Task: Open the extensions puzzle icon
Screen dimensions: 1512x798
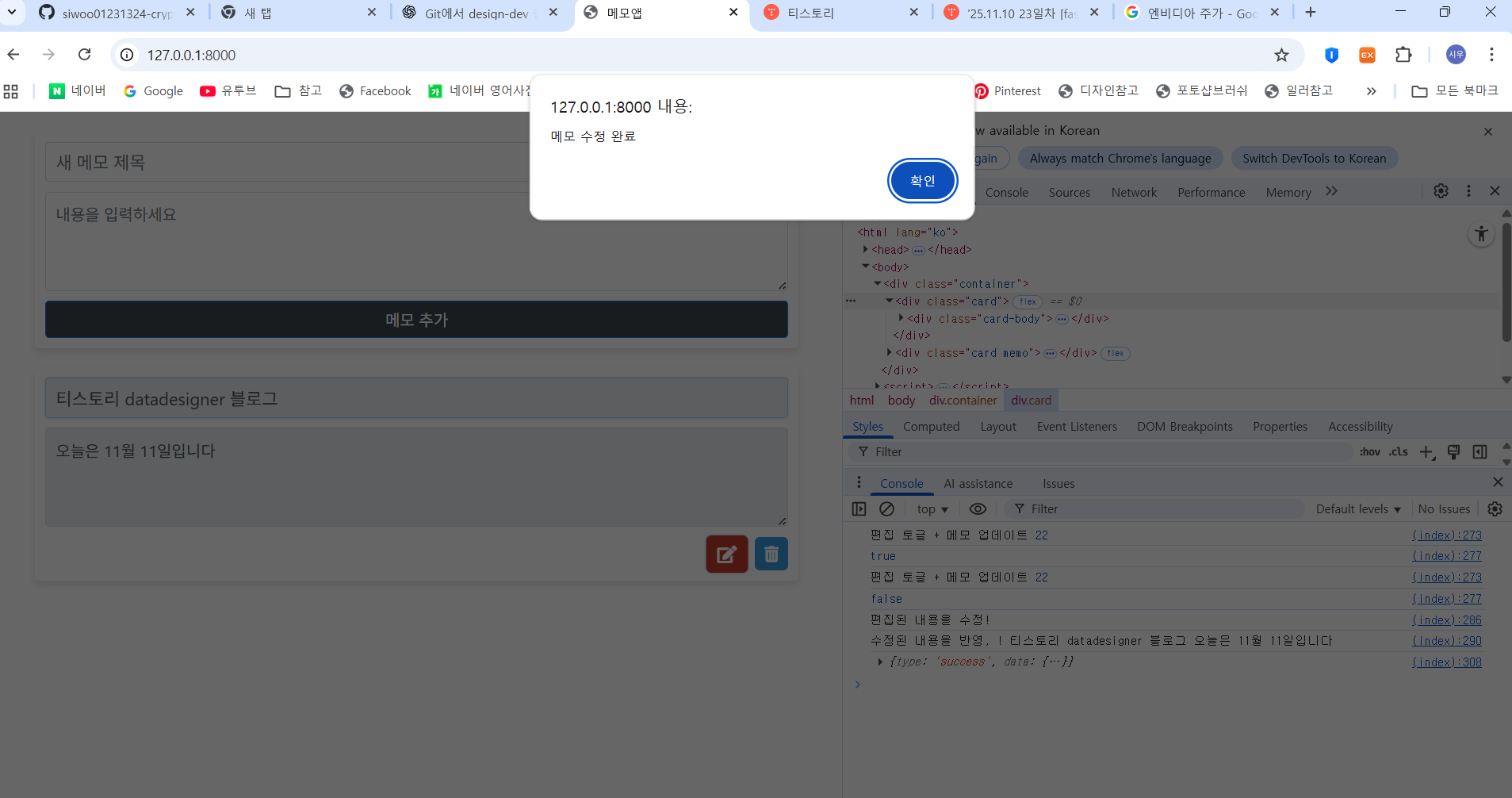Action: pos(1403,55)
